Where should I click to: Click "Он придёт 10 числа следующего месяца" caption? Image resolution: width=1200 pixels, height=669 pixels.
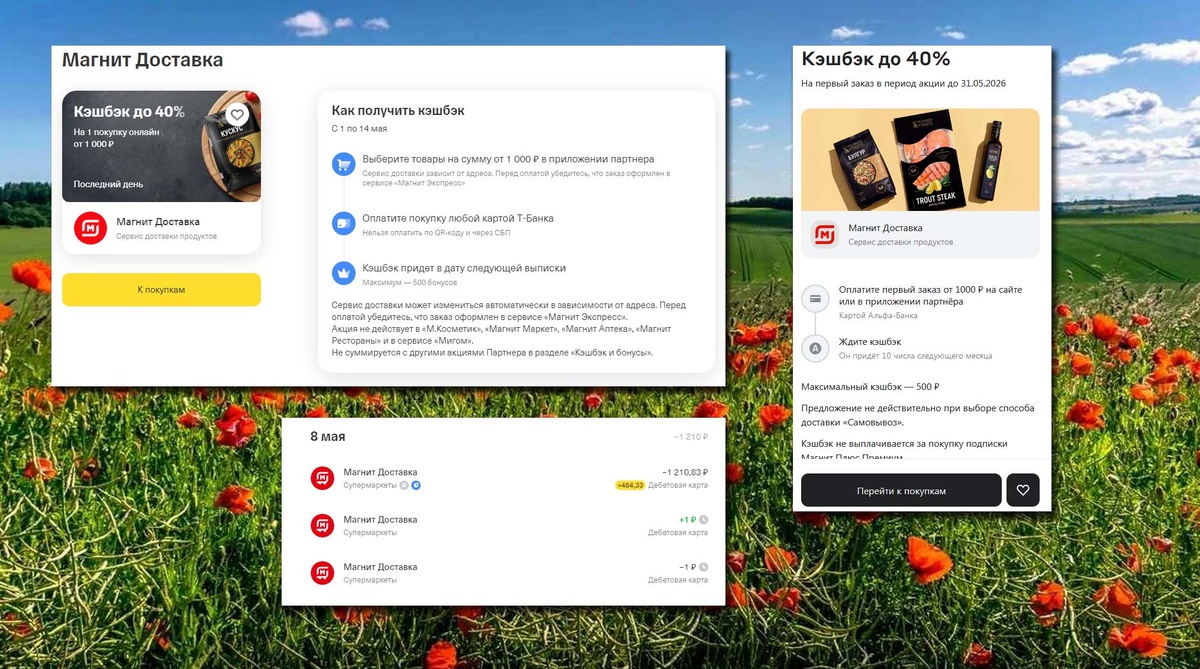point(915,355)
